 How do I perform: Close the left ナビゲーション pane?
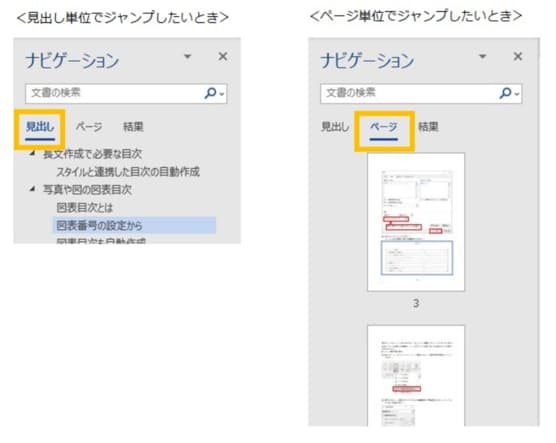223,56
